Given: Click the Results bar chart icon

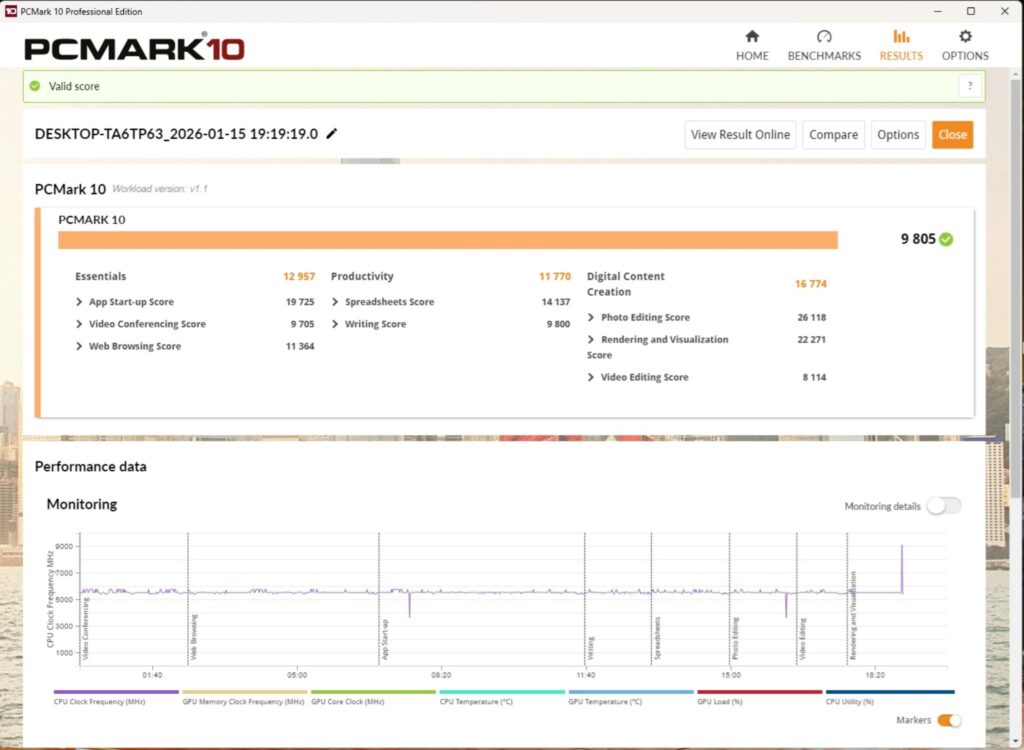Looking at the screenshot, I should pos(901,37).
